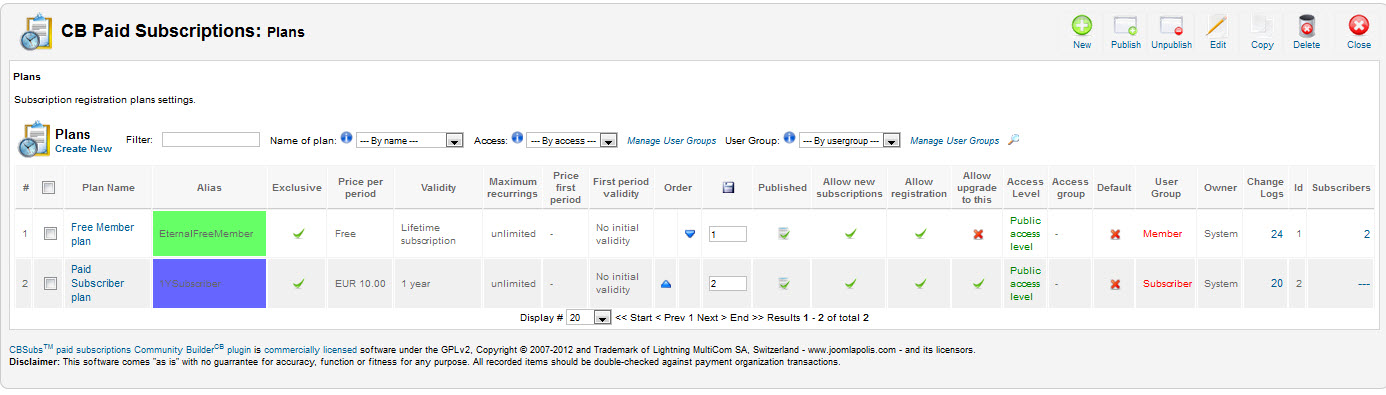
Task: Click the info icon next to User Group filter
Action: 789,138
